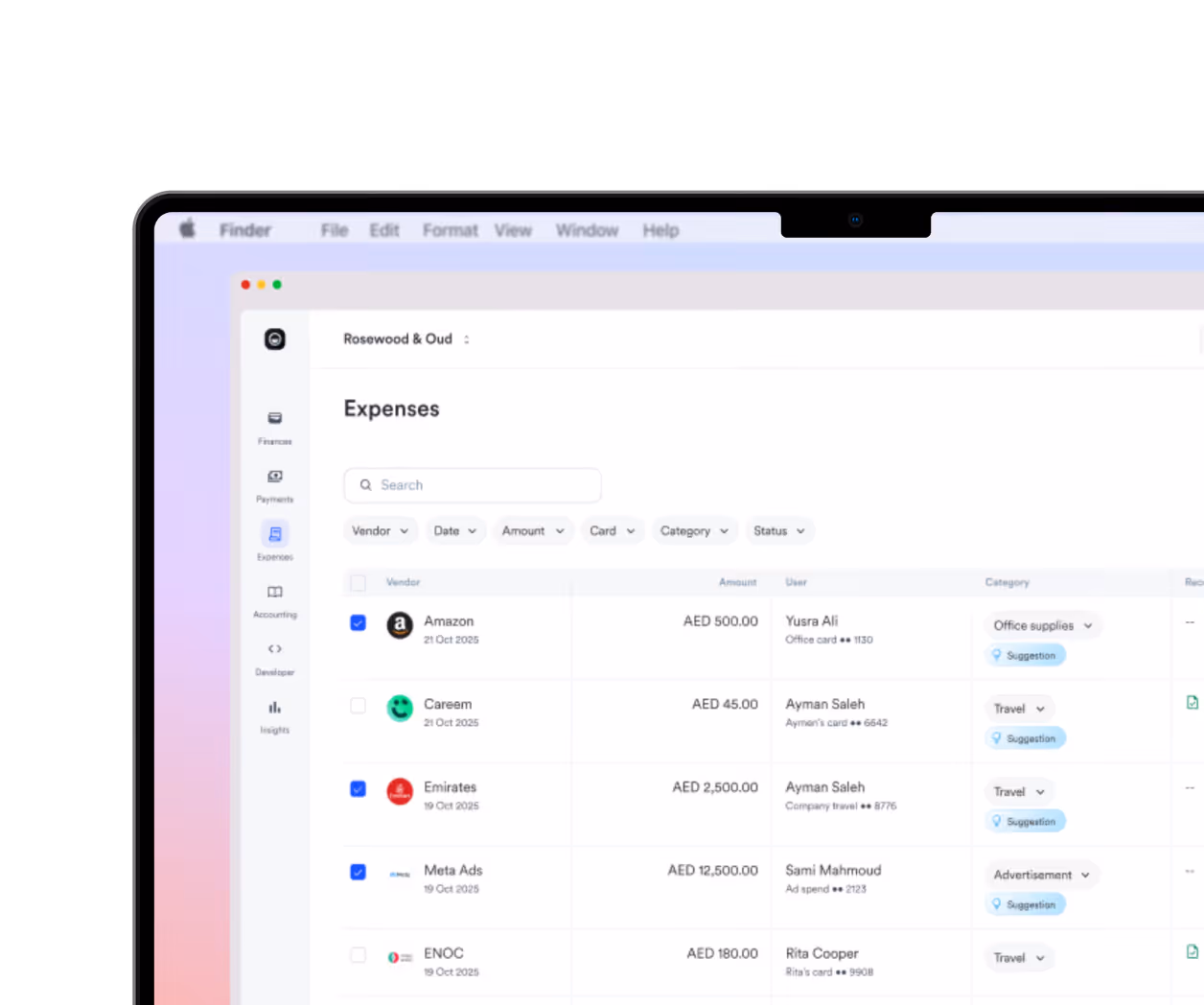Open the Status filter dropdown
Viewport: 1204px width, 1005px height.
(779, 531)
